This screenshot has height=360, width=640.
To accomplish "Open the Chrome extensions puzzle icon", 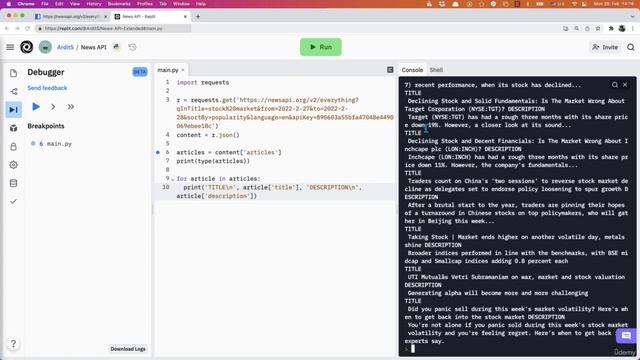I will (611, 29).
